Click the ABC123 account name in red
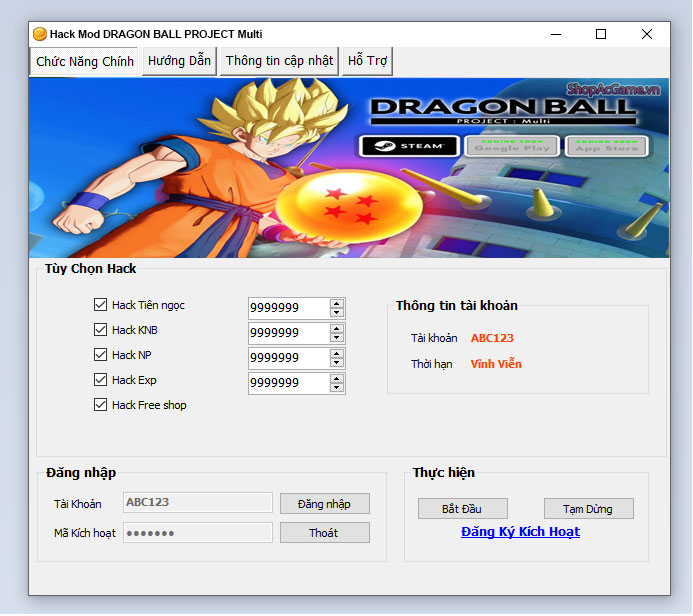 click(492, 338)
